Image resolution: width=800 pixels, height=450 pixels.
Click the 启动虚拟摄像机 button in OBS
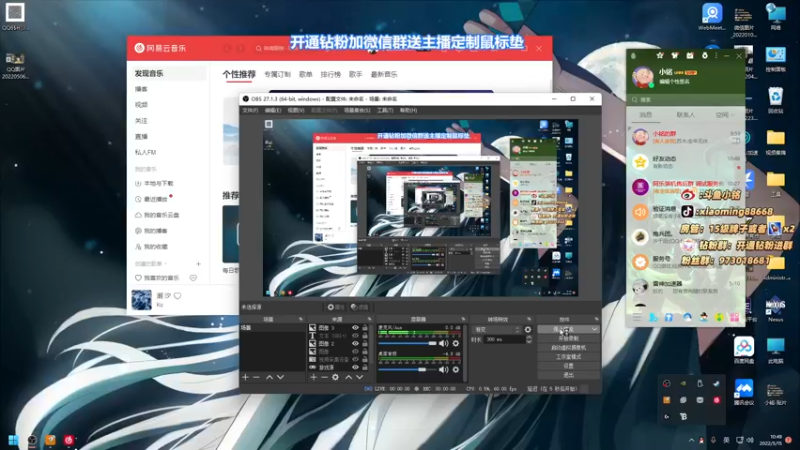[x=568, y=347]
